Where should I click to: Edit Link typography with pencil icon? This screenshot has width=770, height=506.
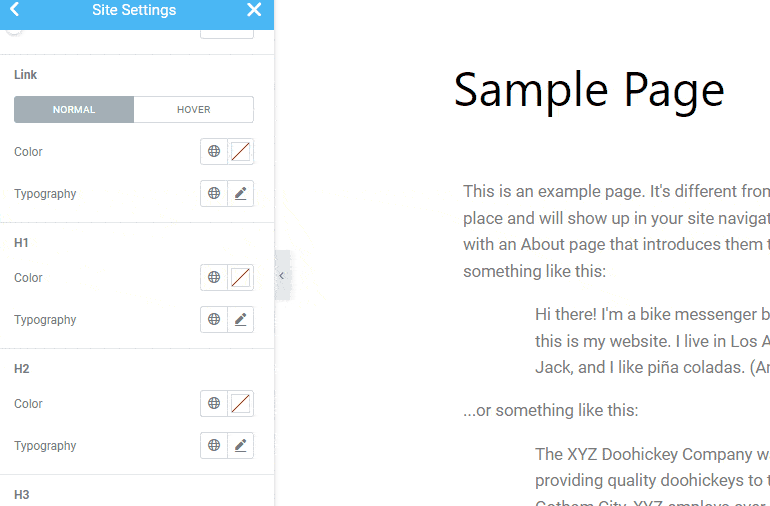(x=241, y=194)
